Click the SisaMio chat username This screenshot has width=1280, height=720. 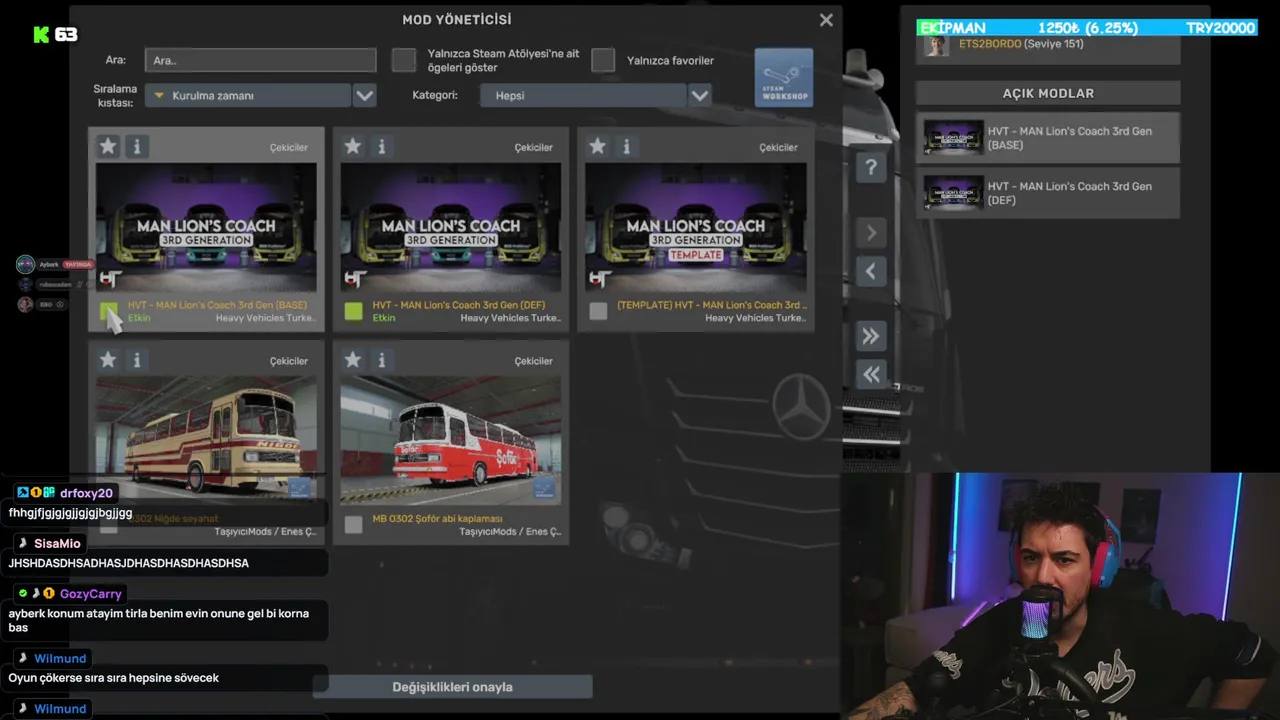click(57, 543)
